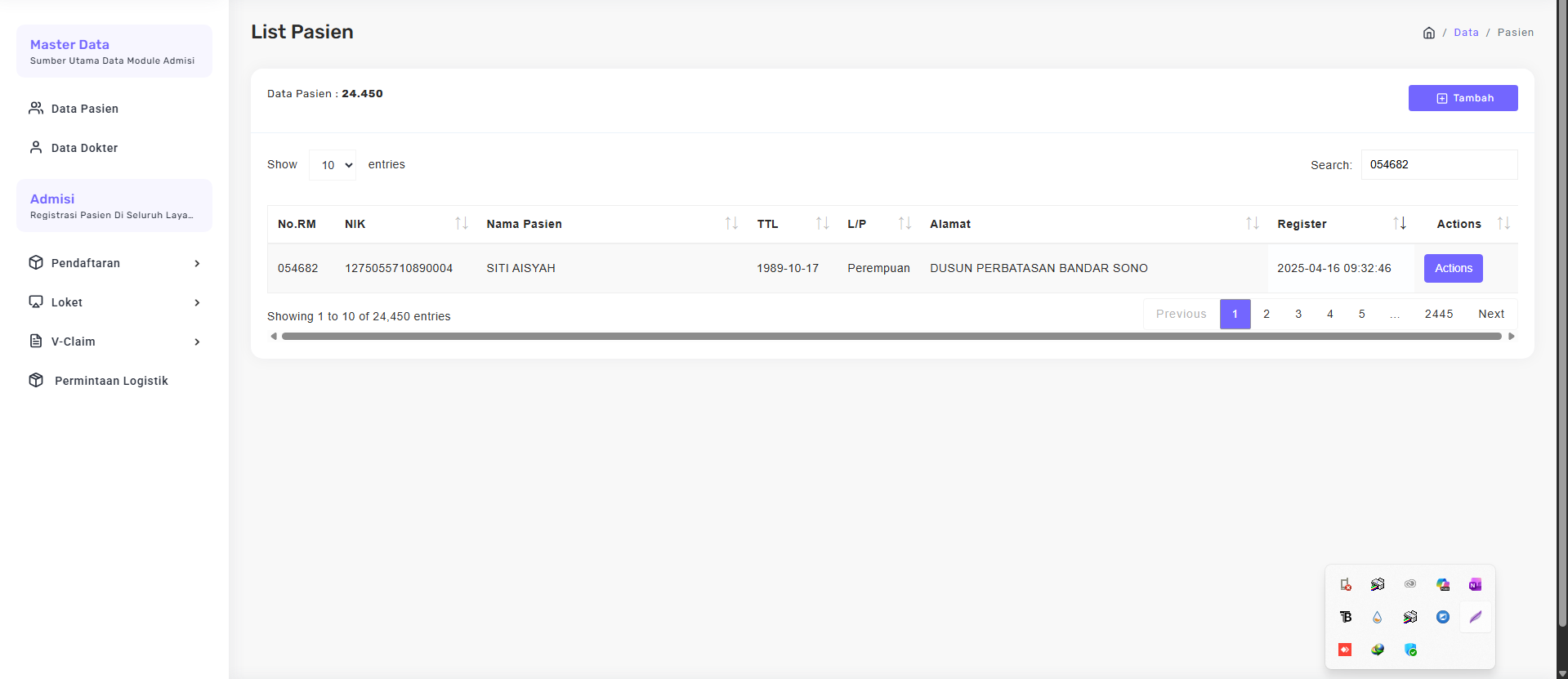Click the birth date 1989-10-17
This screenshot has height=679, width=1568.
click(788, 268)
